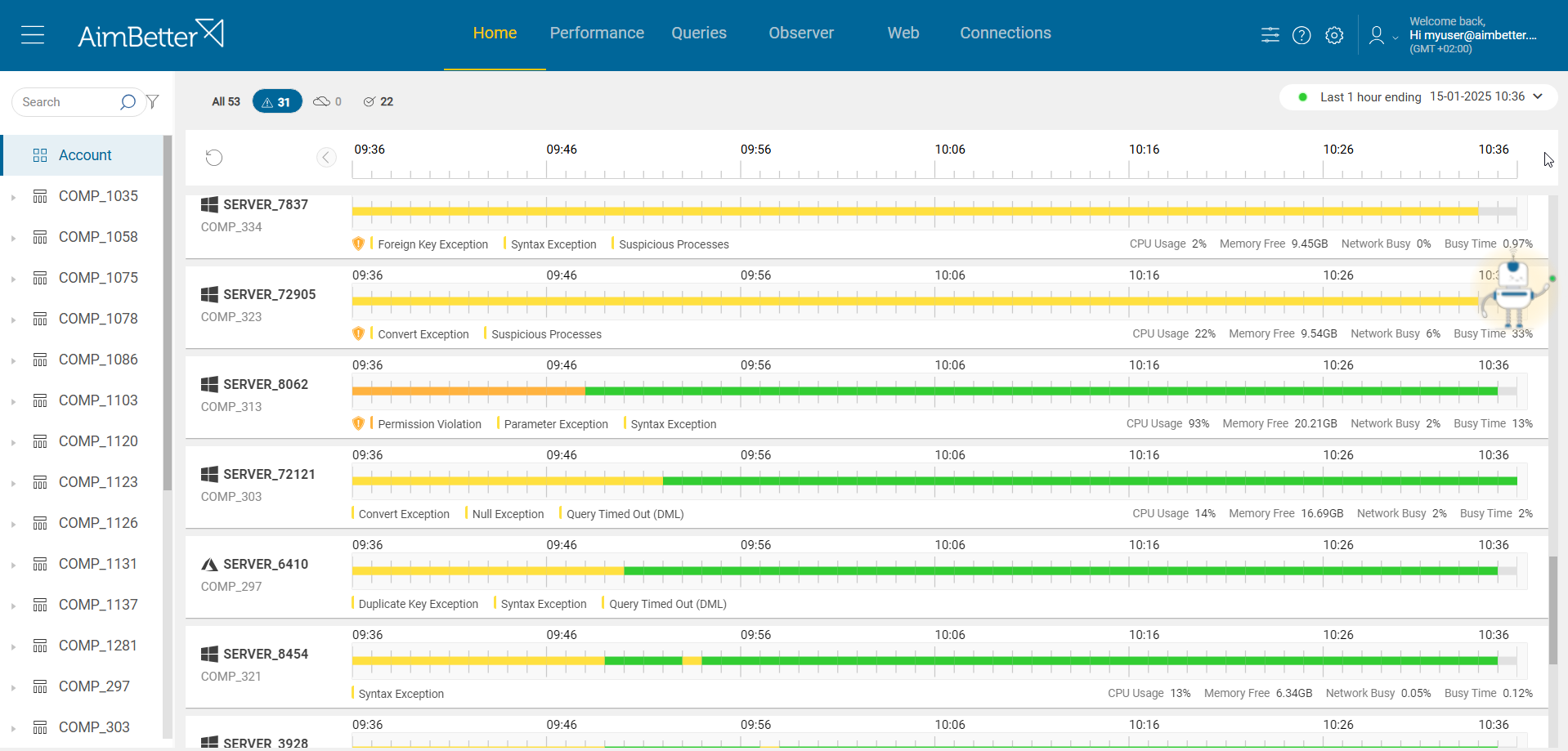Click the AimBetter logo

point(150,34)
